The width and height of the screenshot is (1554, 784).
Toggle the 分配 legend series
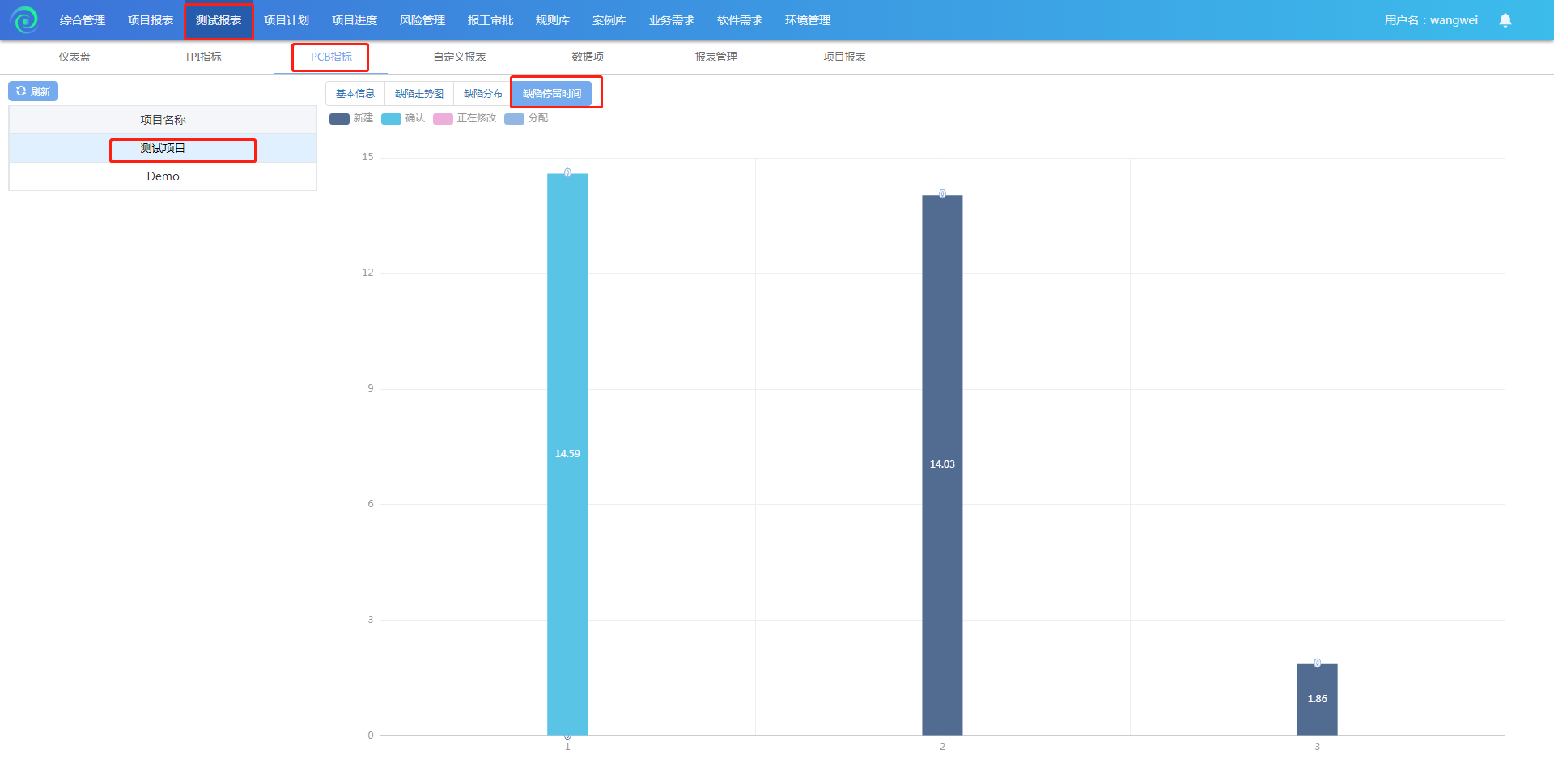click(525, 118)
